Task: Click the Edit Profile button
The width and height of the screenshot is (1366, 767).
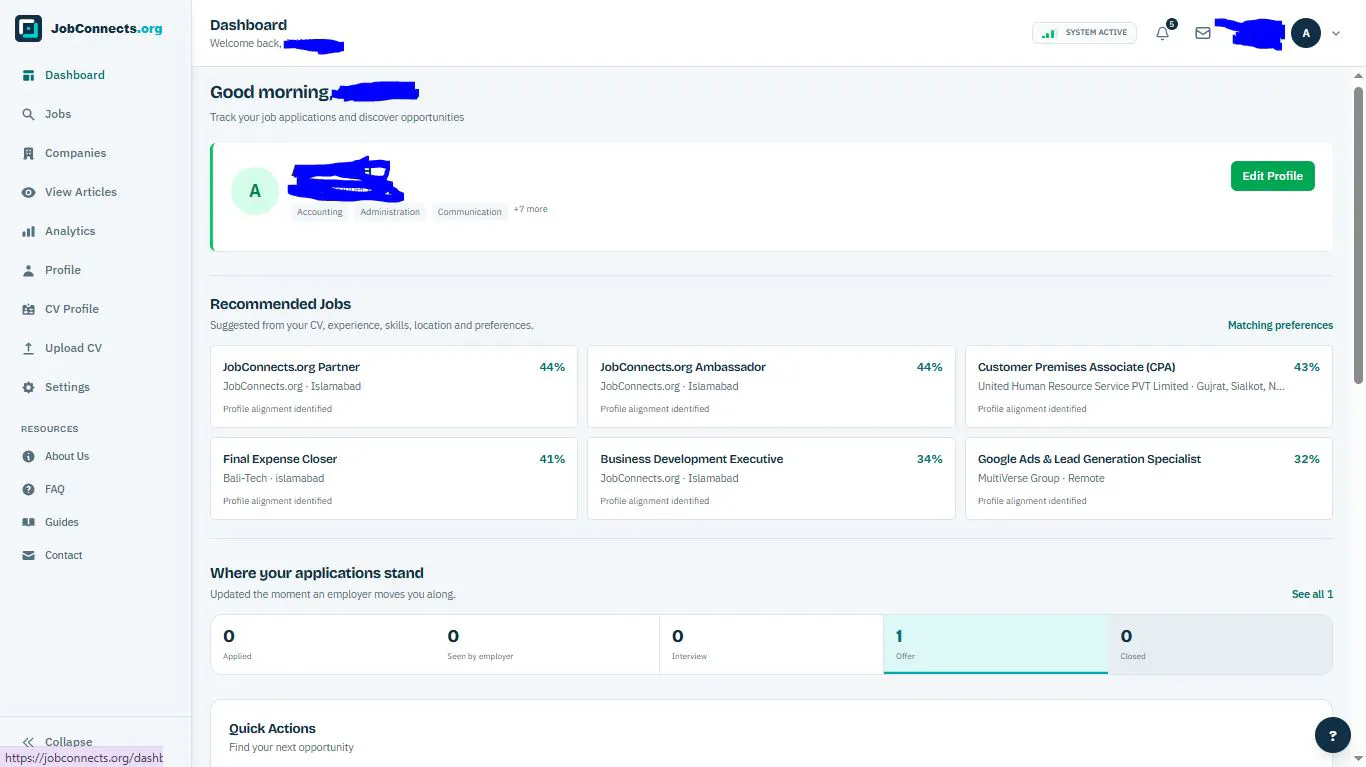Action: pyautogui.click(x=1272, y=176)
